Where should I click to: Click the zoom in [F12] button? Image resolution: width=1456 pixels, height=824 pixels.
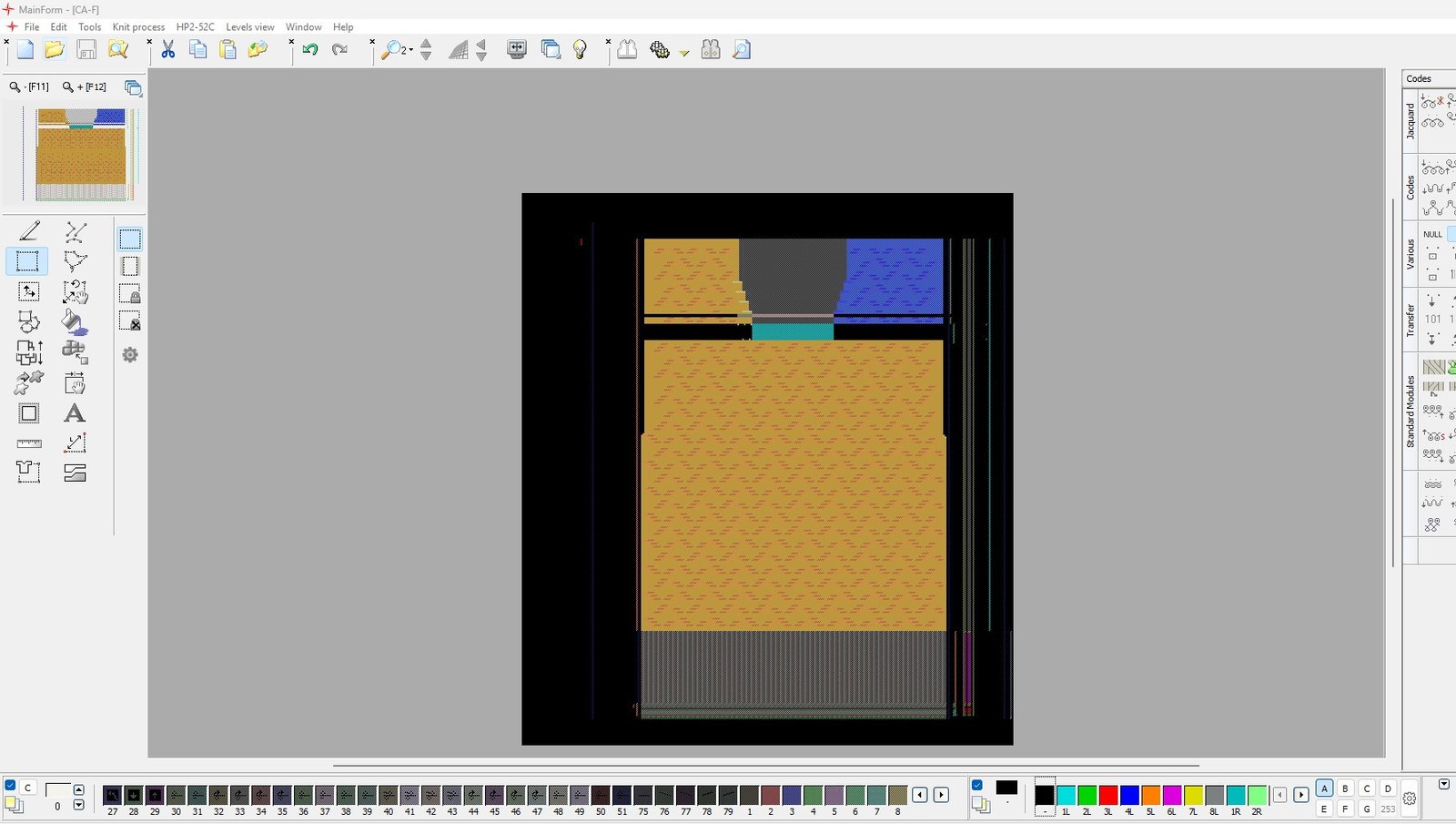(x=85, y=87)
